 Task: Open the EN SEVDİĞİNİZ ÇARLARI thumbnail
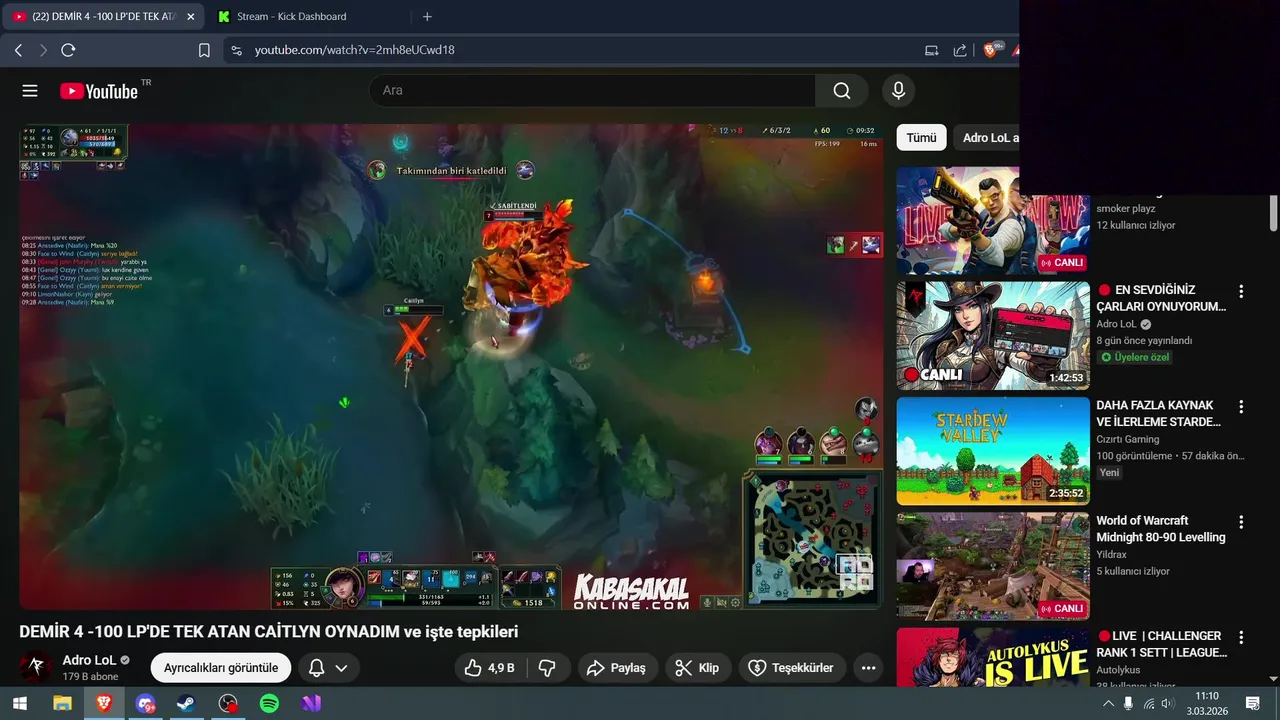pyautogui.click(x=993, y=335)
